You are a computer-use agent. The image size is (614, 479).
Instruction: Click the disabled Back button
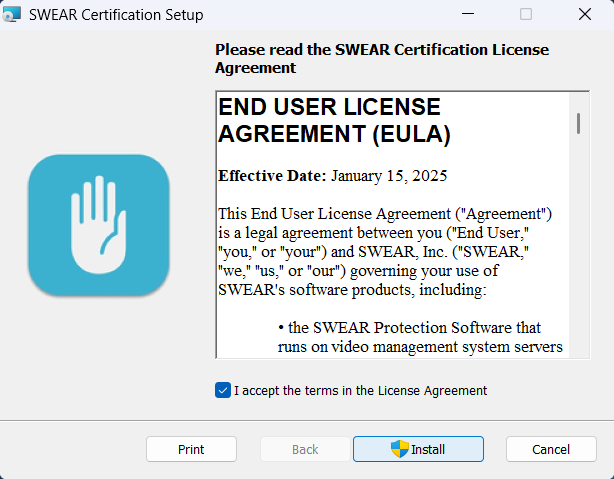305,449
